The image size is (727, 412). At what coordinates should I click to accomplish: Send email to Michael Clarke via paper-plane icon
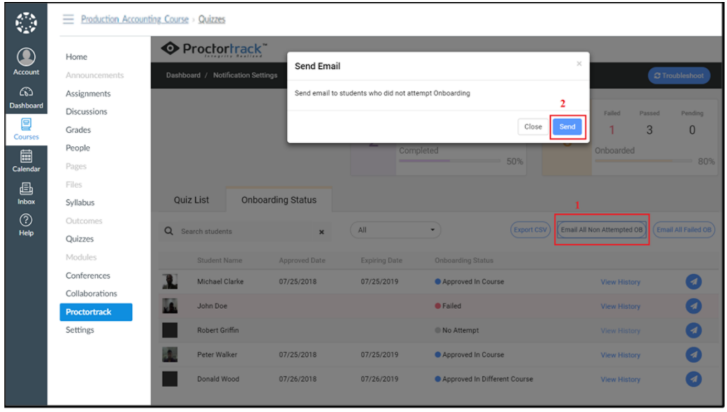point(694,281)
